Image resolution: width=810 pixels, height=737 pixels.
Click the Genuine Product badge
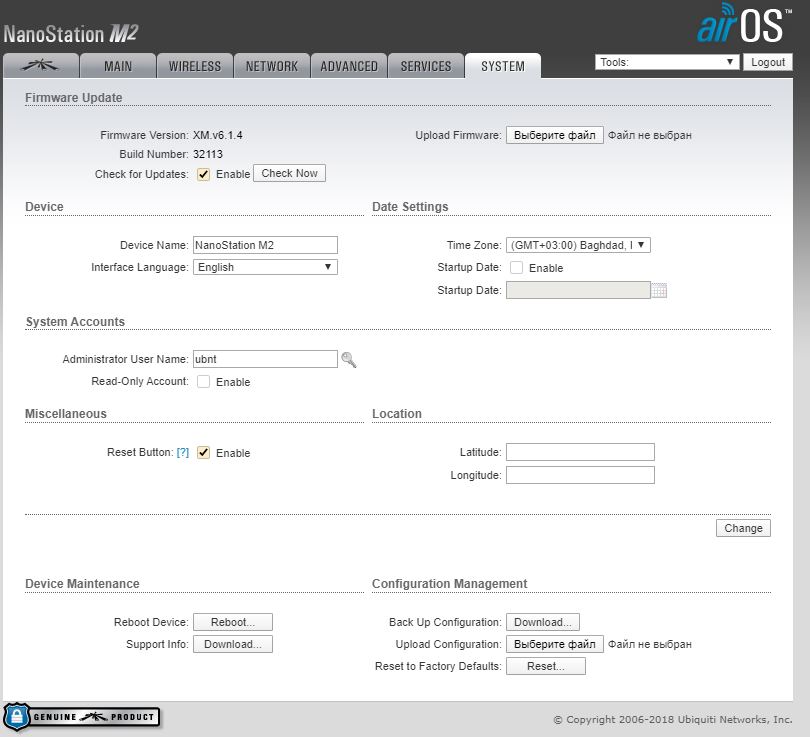tap(82, 717)
